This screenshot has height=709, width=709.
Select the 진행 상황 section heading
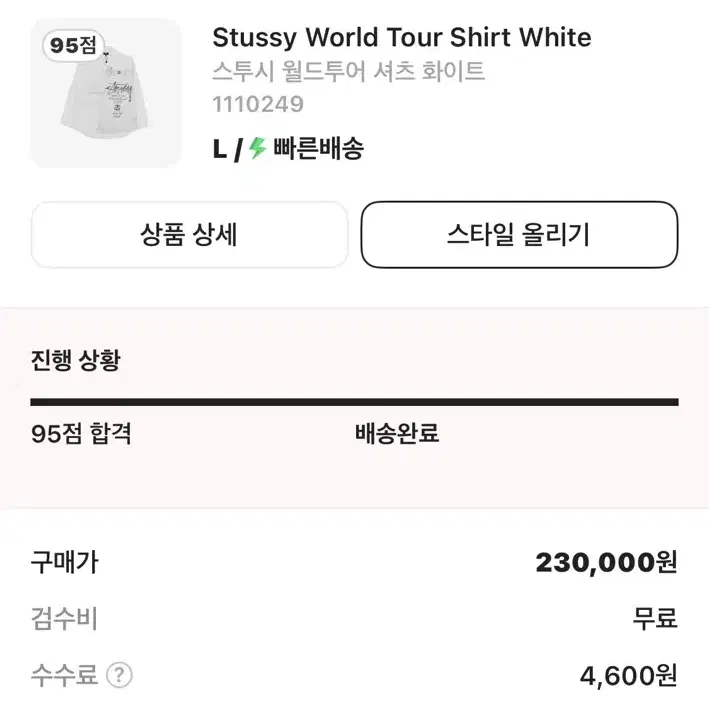coord(76,360)
